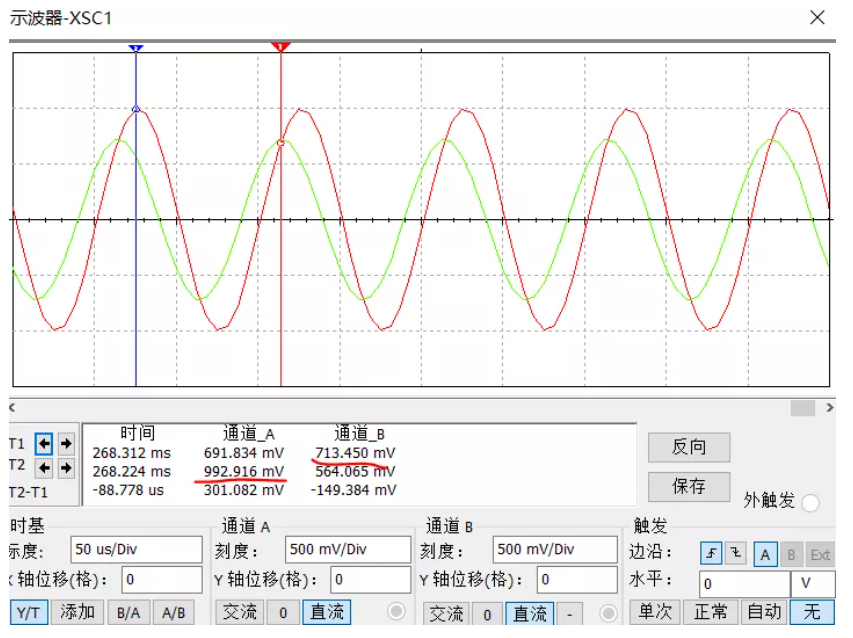Edit the X axis offset field
The height and width of the screenshot is (638, 853).
[x=162, y=579]
